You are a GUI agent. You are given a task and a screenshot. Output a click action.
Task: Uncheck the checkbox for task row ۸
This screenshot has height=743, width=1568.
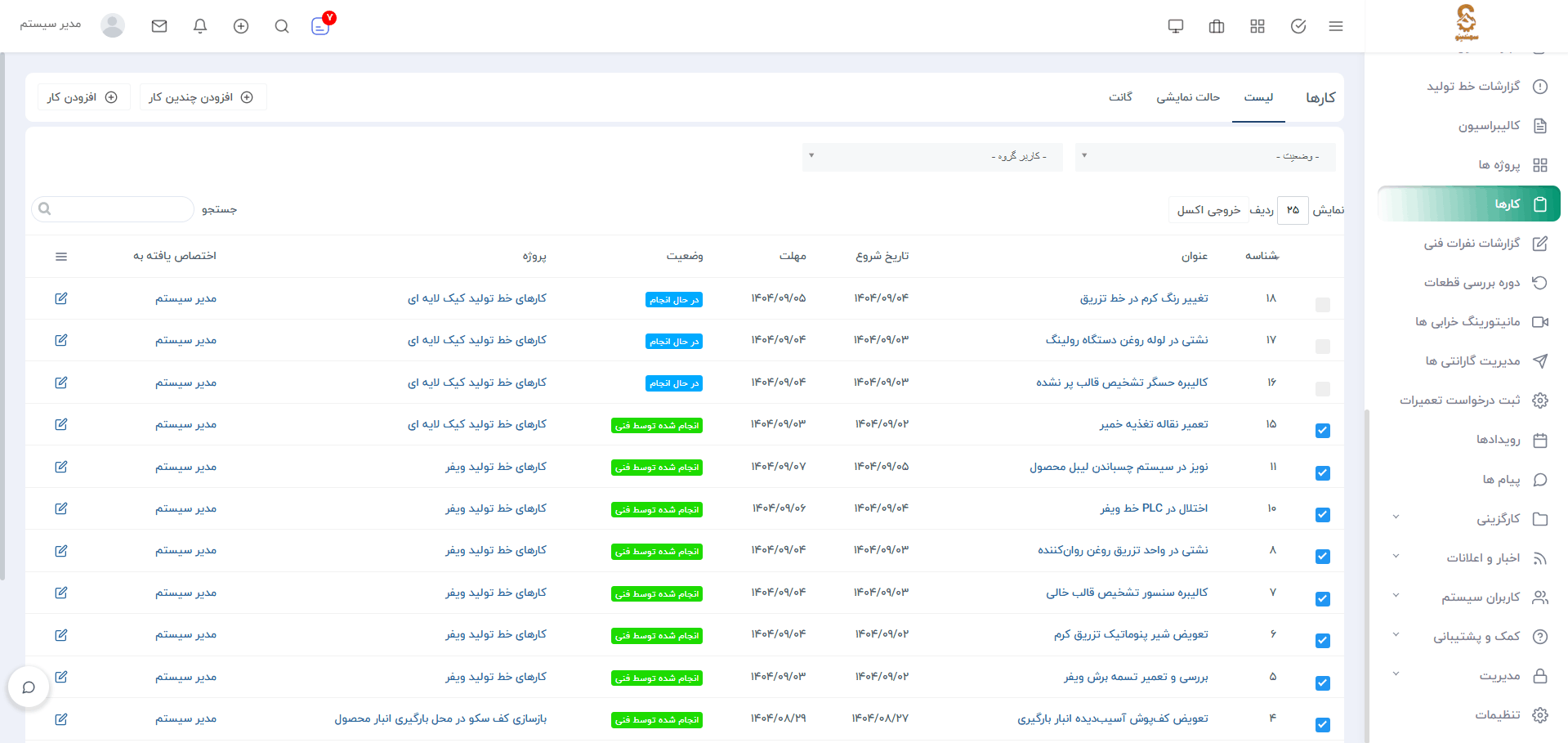point(1323,557)
